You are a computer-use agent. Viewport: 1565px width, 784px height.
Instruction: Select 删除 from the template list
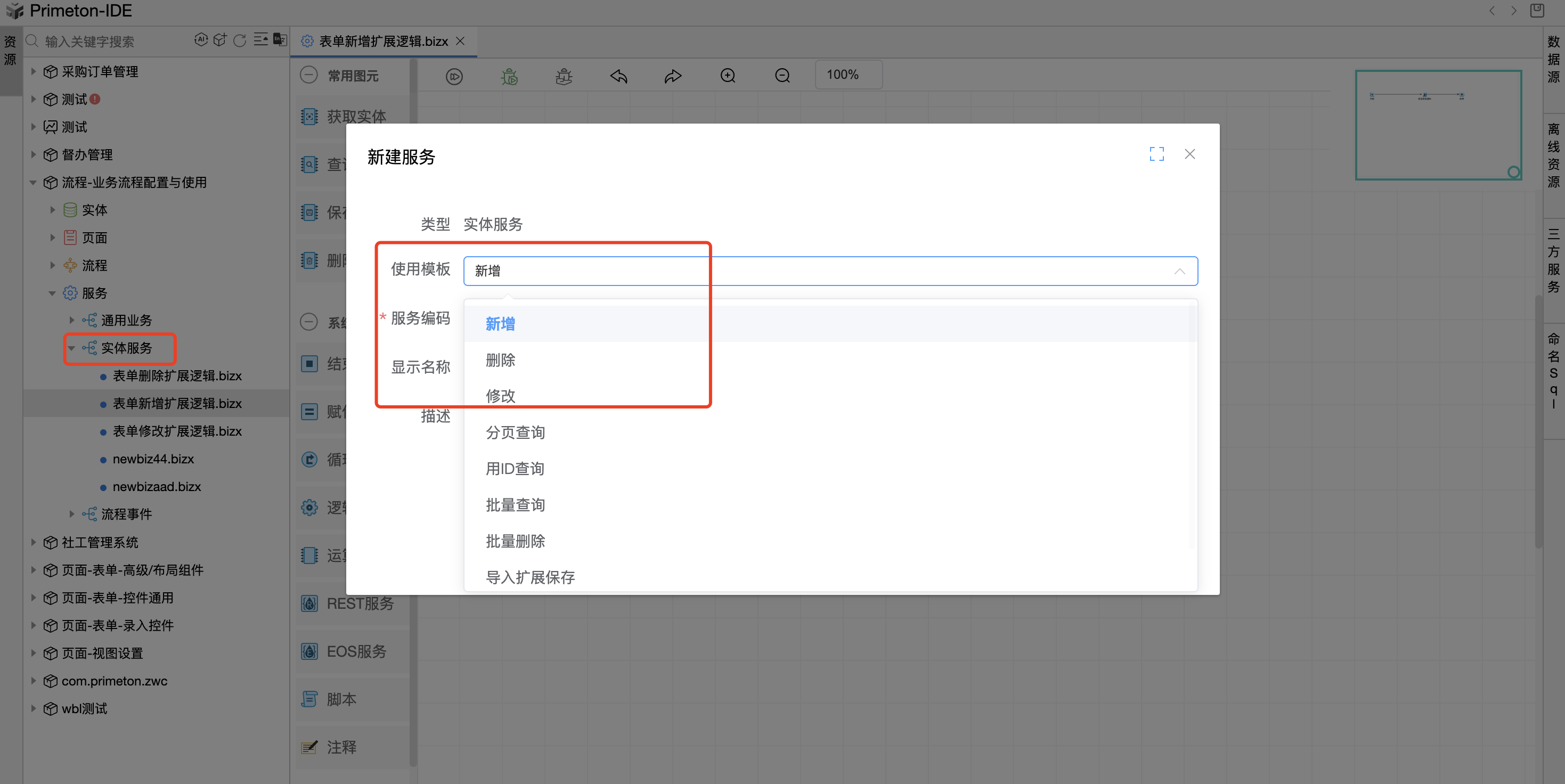[501, 360]
